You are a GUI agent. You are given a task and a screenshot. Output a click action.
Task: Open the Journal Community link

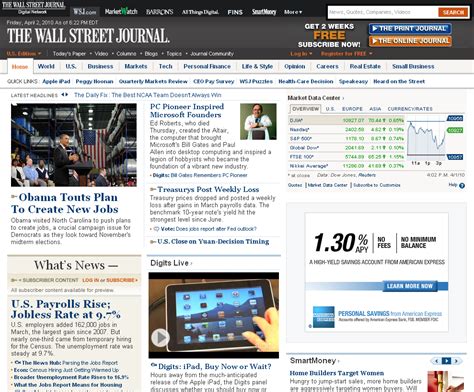tap(212, 54)
